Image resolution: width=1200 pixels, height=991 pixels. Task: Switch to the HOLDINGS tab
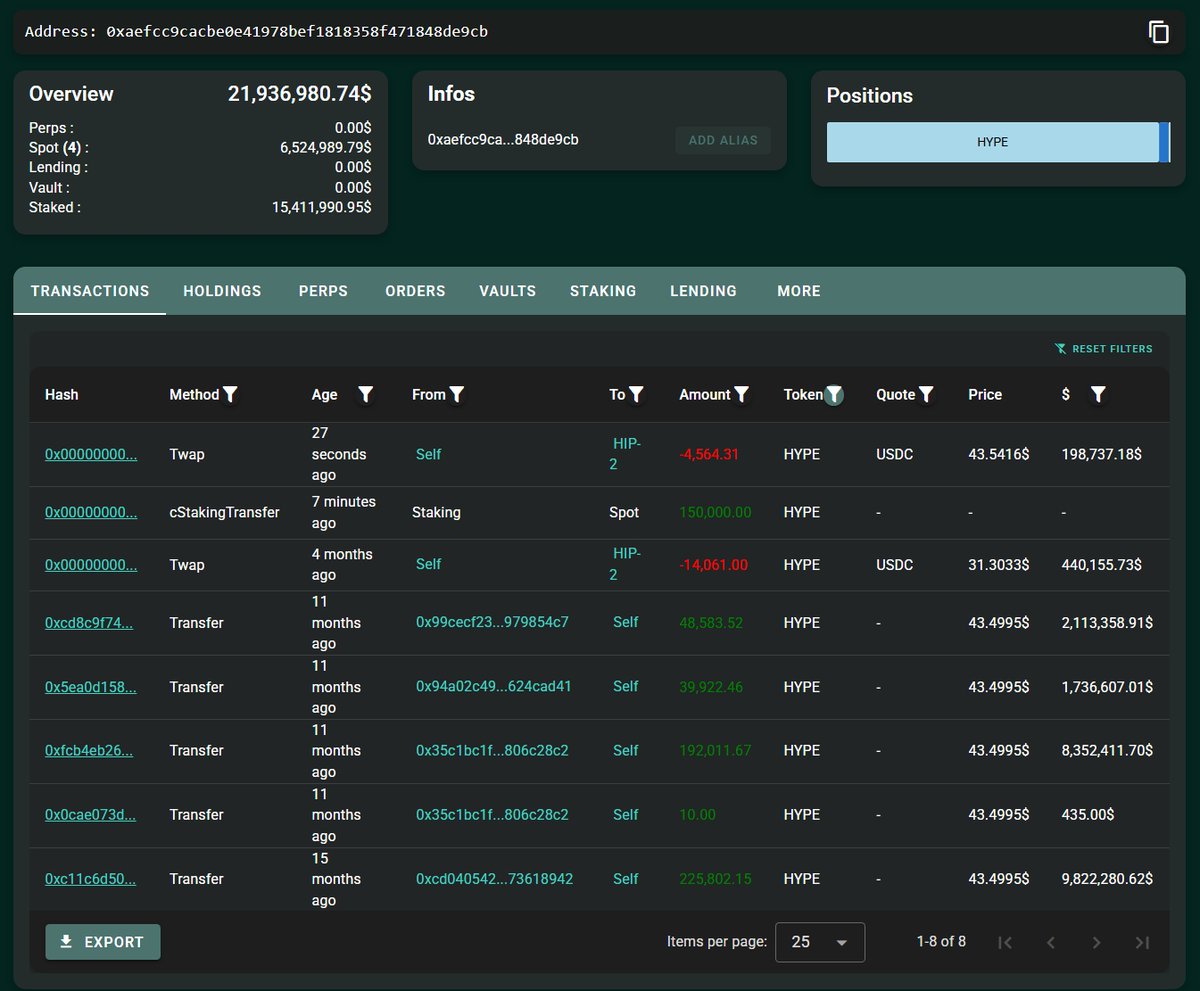click(x=222, y=291)
